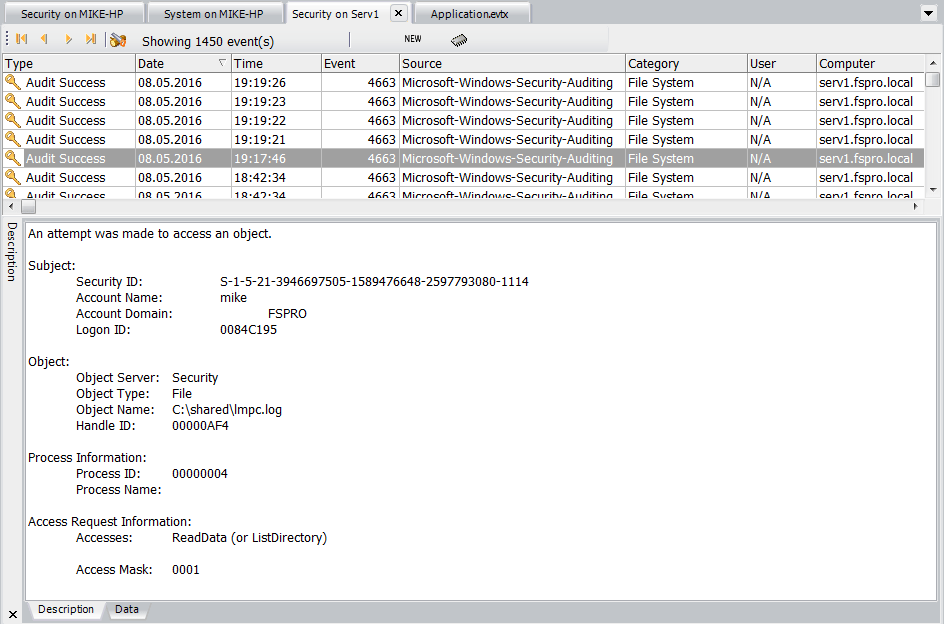Open the event search binoculars icon
This screenshot has height=624, width=944.
click(x=117, y=39)
